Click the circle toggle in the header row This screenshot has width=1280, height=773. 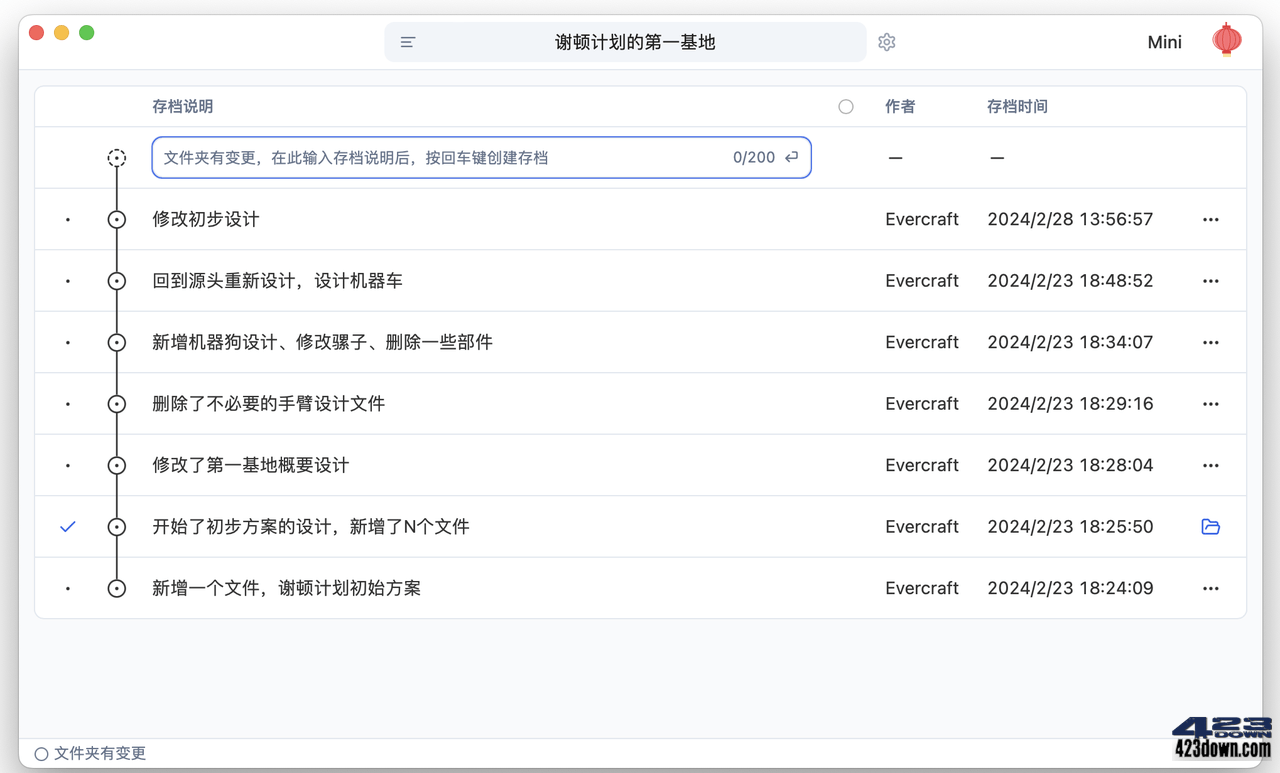[845, 106]
